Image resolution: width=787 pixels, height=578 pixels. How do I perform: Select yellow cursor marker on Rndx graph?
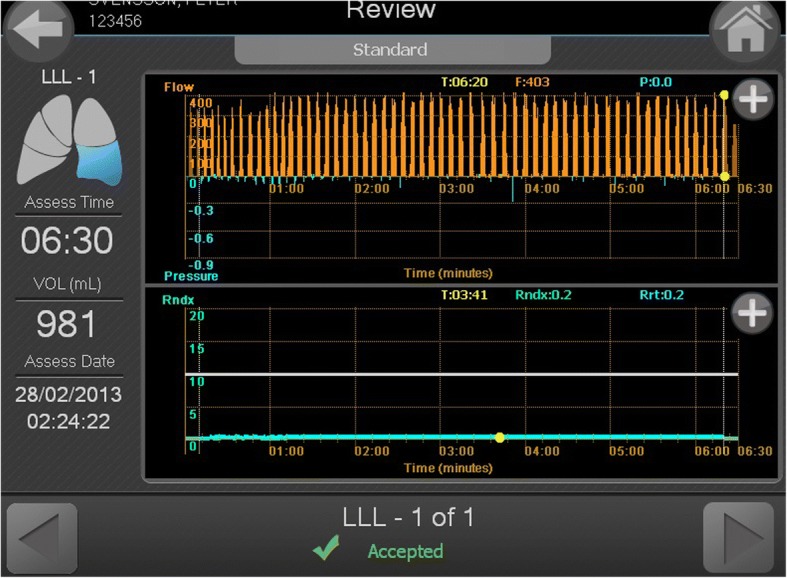[499, 437]
